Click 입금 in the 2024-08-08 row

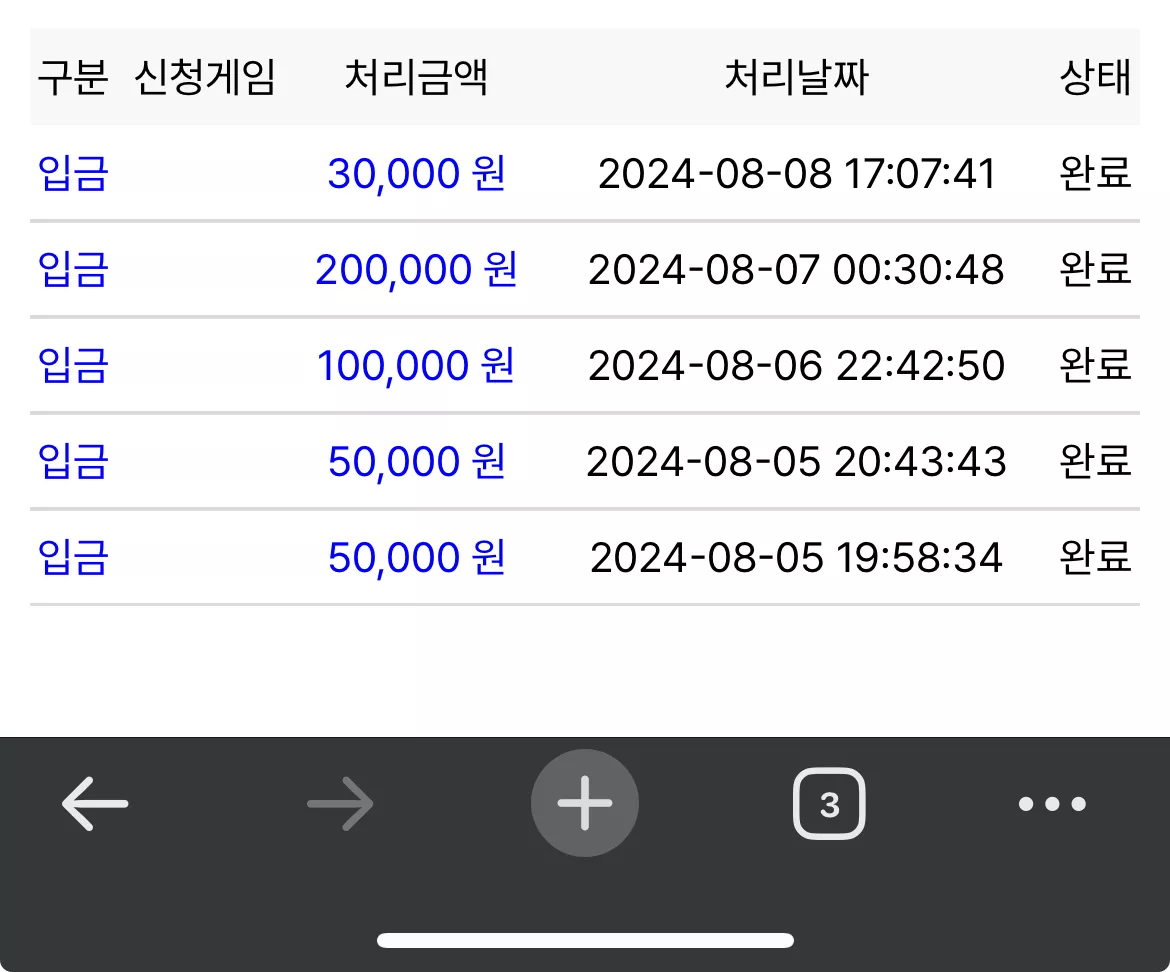point(73,174)
